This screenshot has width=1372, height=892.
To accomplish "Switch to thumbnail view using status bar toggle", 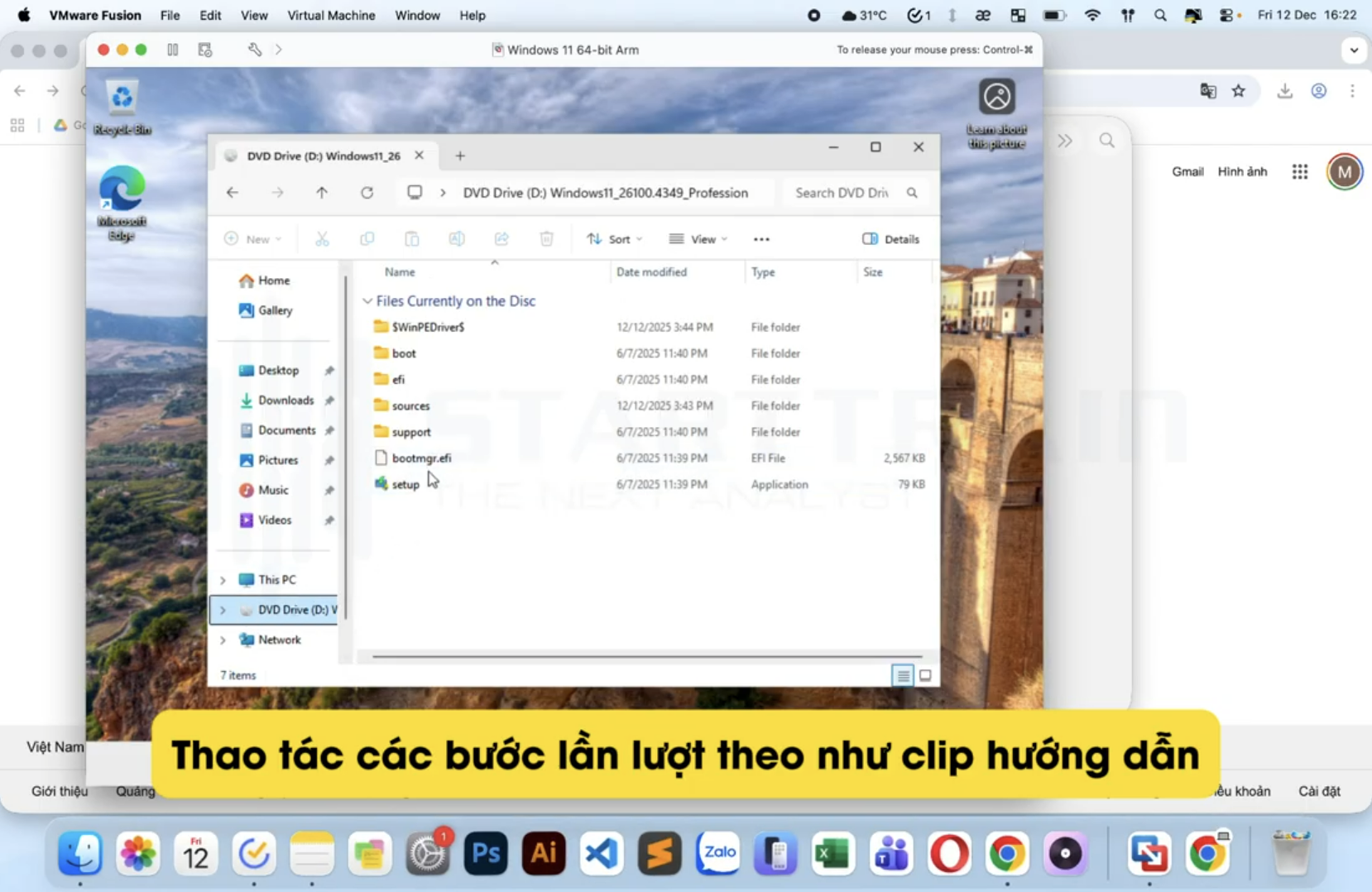I will tap(926, 674).
